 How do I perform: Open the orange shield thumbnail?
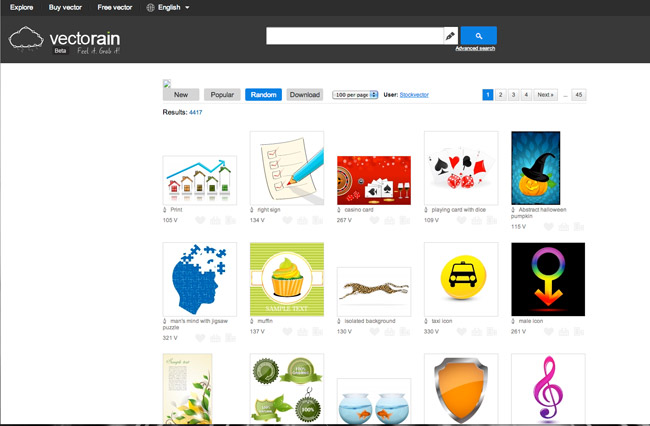pos(461,389)
